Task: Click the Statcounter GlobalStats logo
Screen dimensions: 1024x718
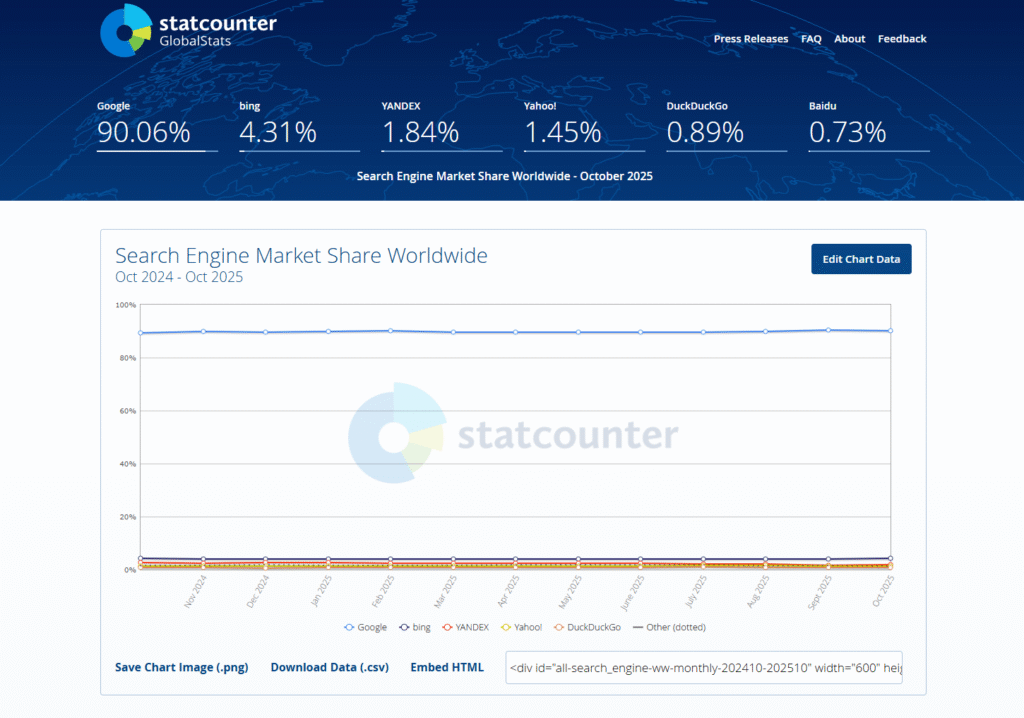Action: click(x=188, y=30)
